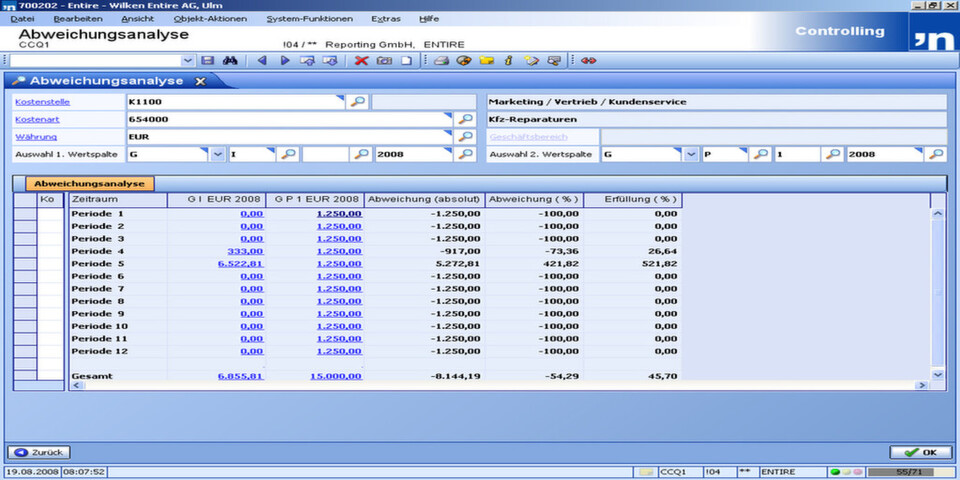
Task: Click the blank new document toolbar icon
Action: click(x=406, y=61)
